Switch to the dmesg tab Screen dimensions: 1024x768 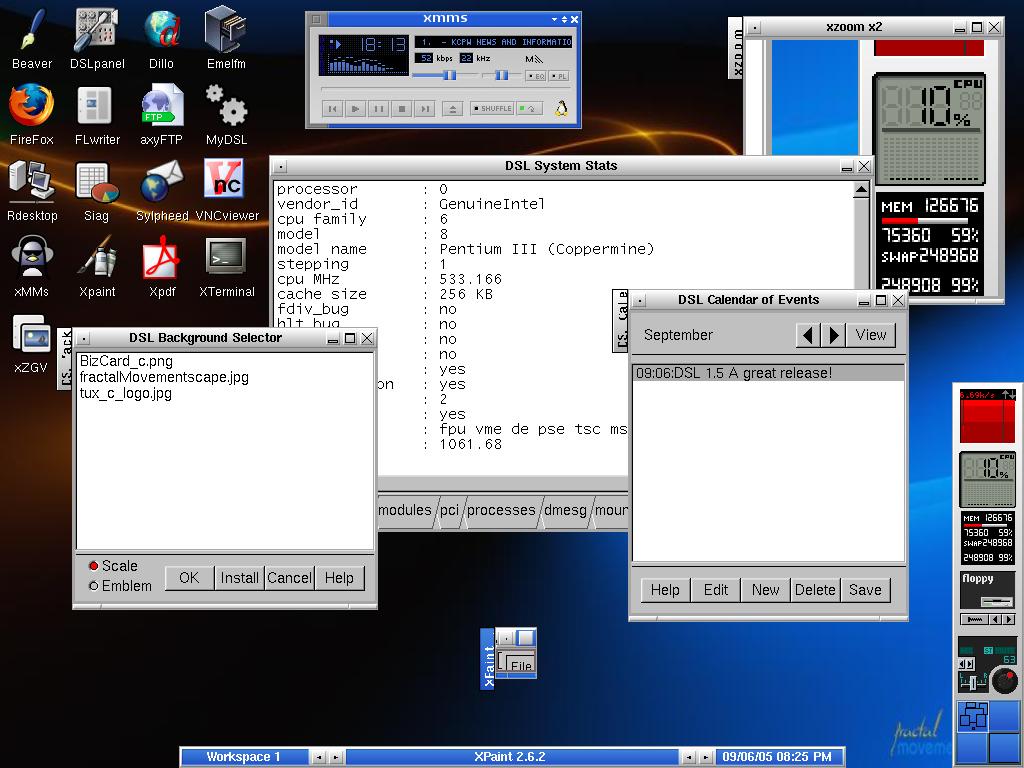[566, 510]
